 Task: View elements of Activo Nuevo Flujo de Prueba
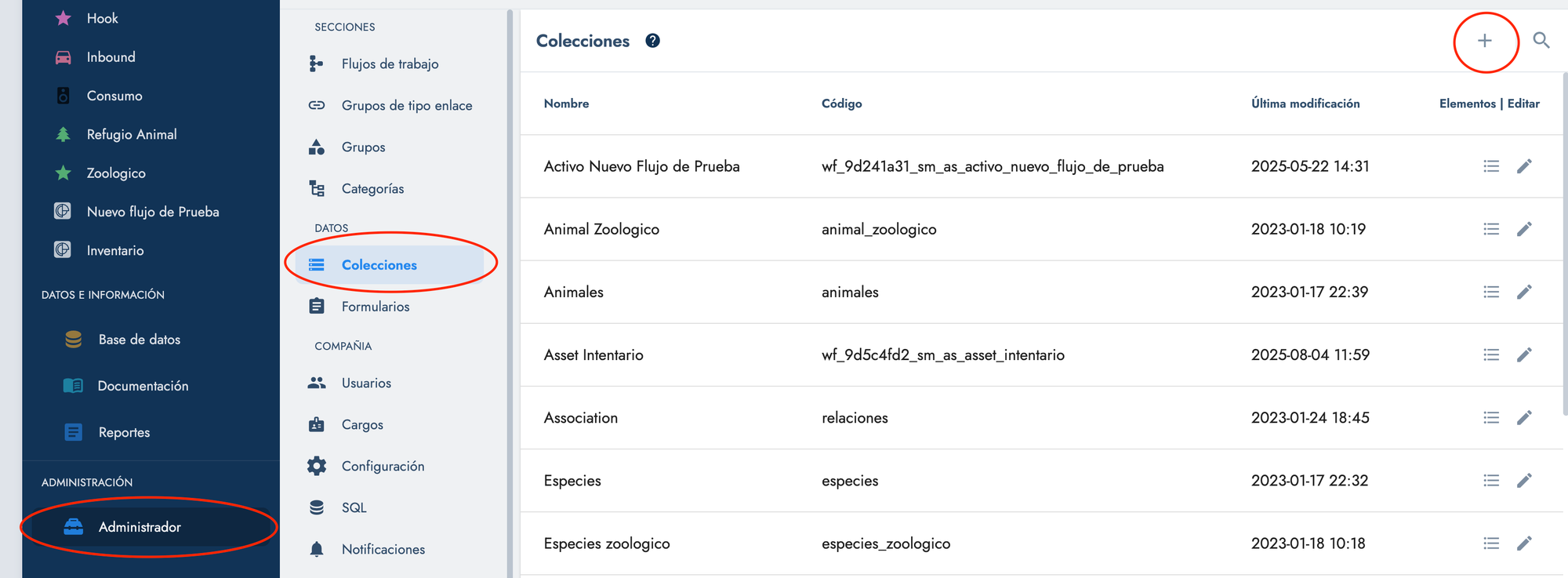(x=1491, y=166)
